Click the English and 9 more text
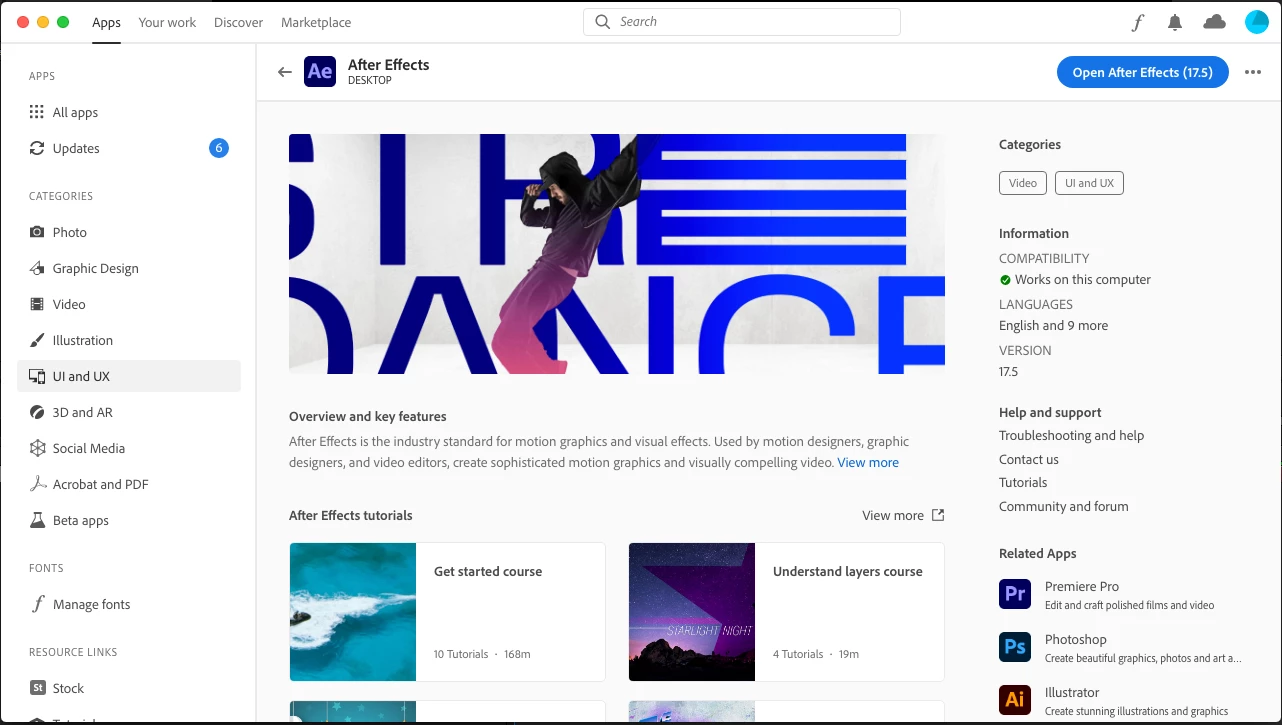 click(x=1053, y=326)
